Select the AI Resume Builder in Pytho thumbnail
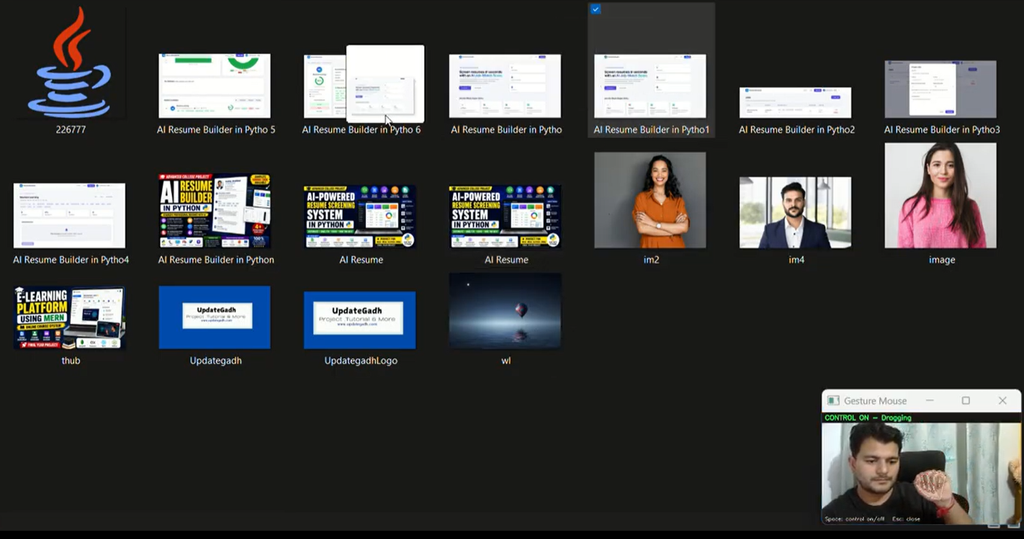1024x539 pixels. point(505,86)
